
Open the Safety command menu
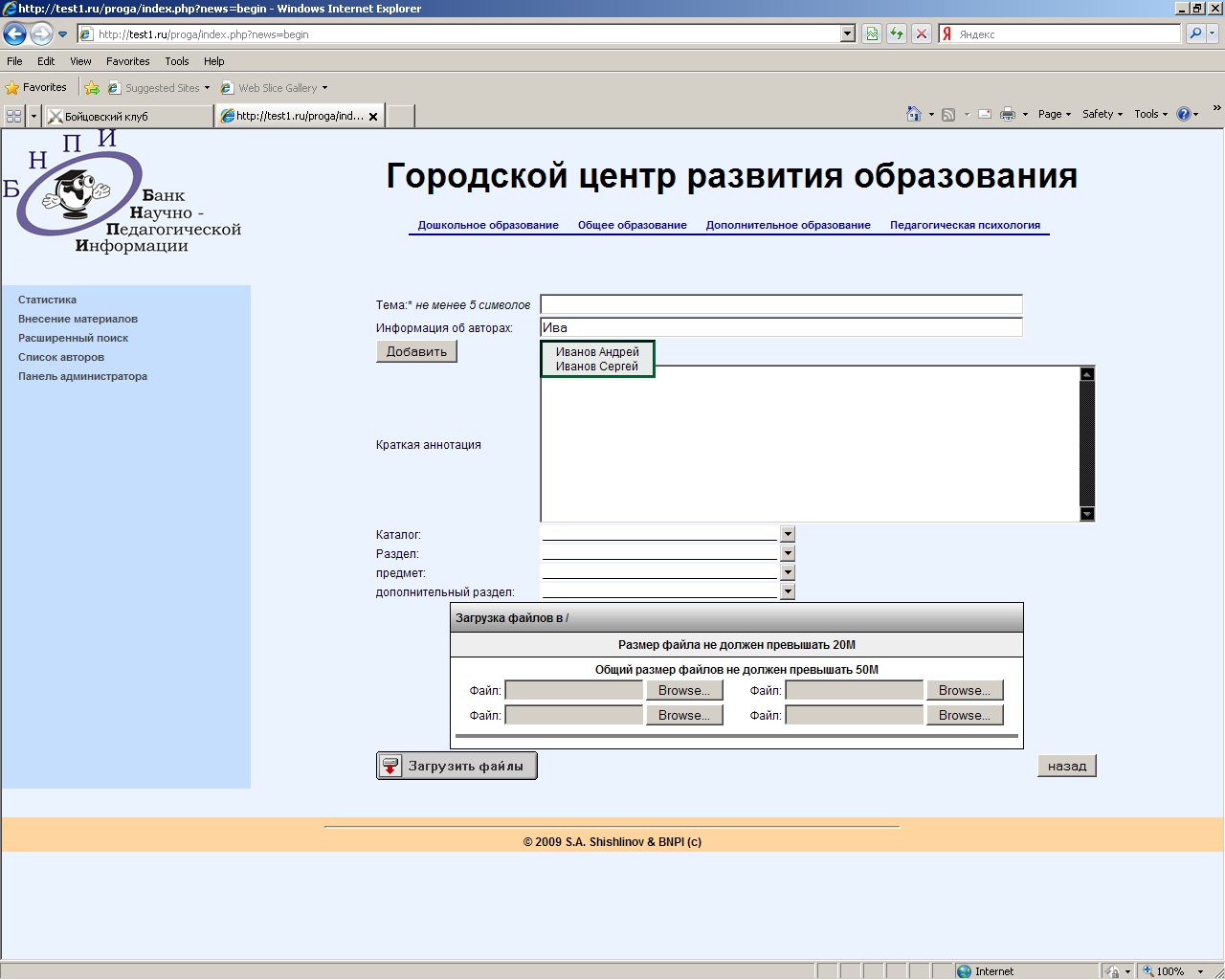1102,114
